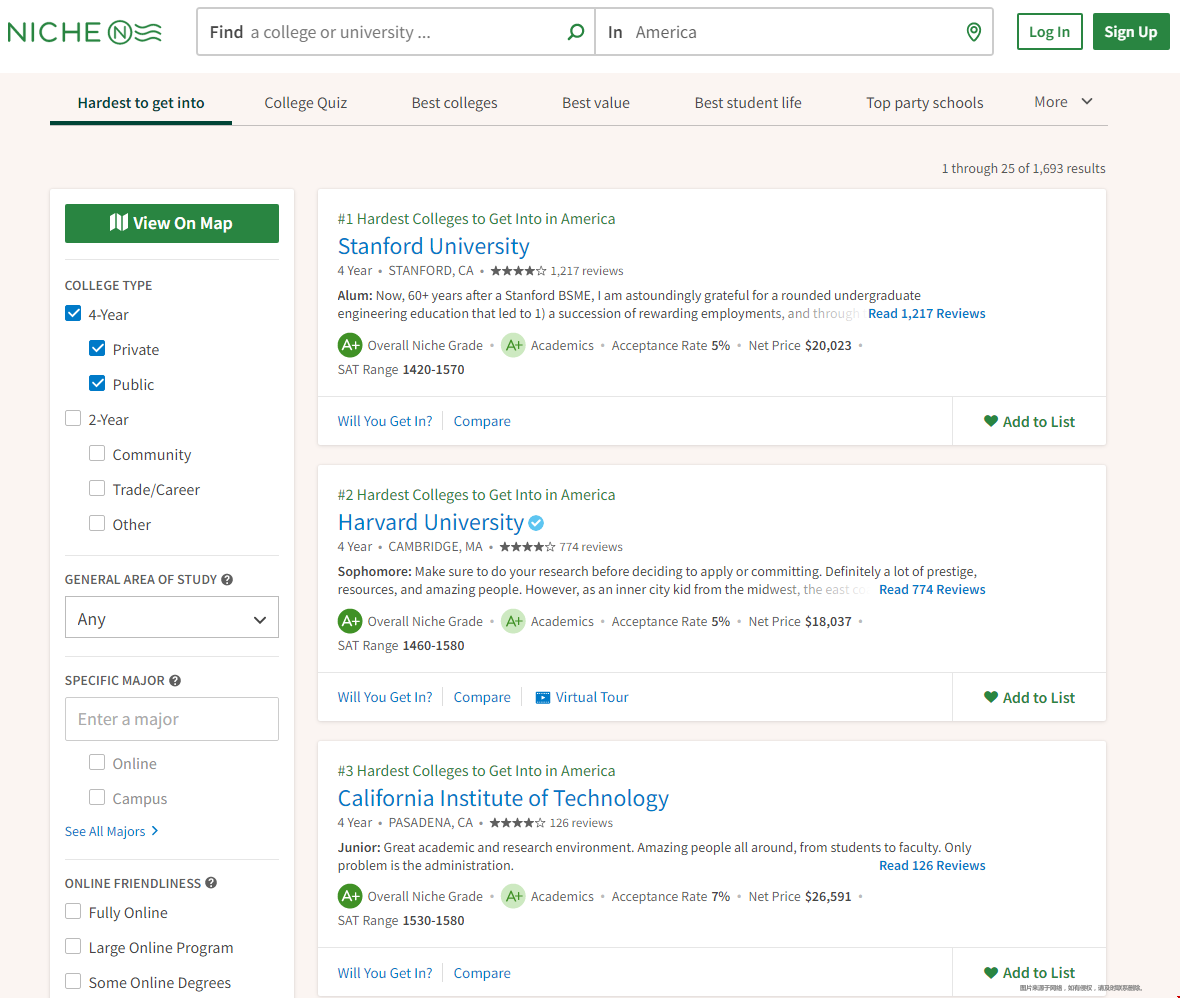Click the Find college search field

click(396, 32)
